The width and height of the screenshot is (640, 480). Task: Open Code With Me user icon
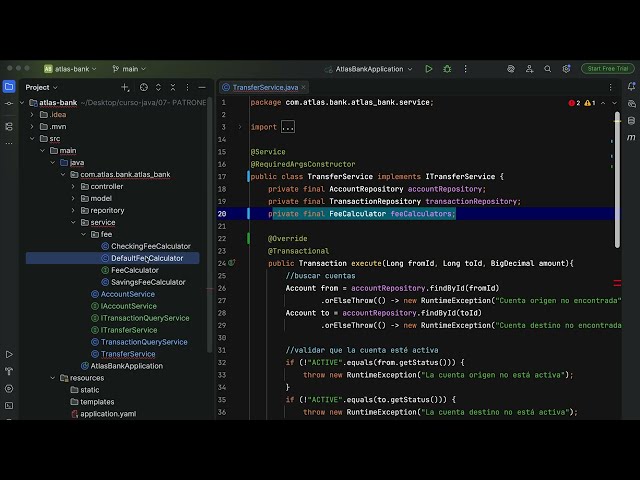click(x=529, y=69)
